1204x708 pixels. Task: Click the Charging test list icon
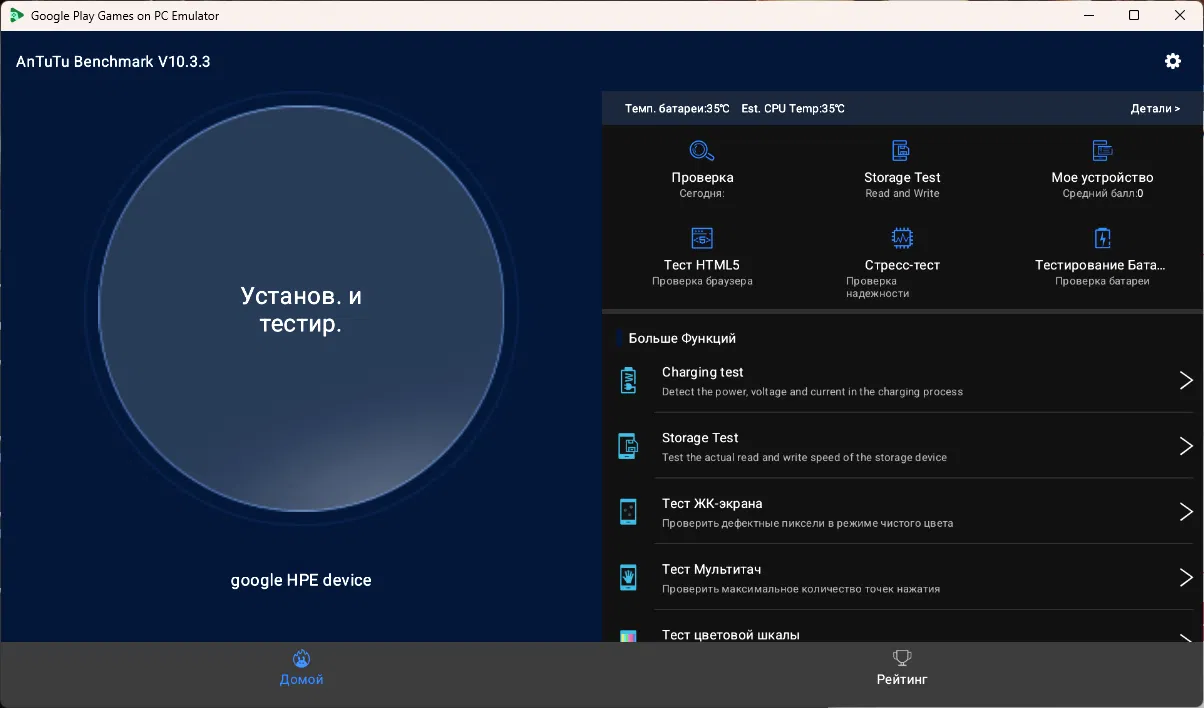point(628,380)
